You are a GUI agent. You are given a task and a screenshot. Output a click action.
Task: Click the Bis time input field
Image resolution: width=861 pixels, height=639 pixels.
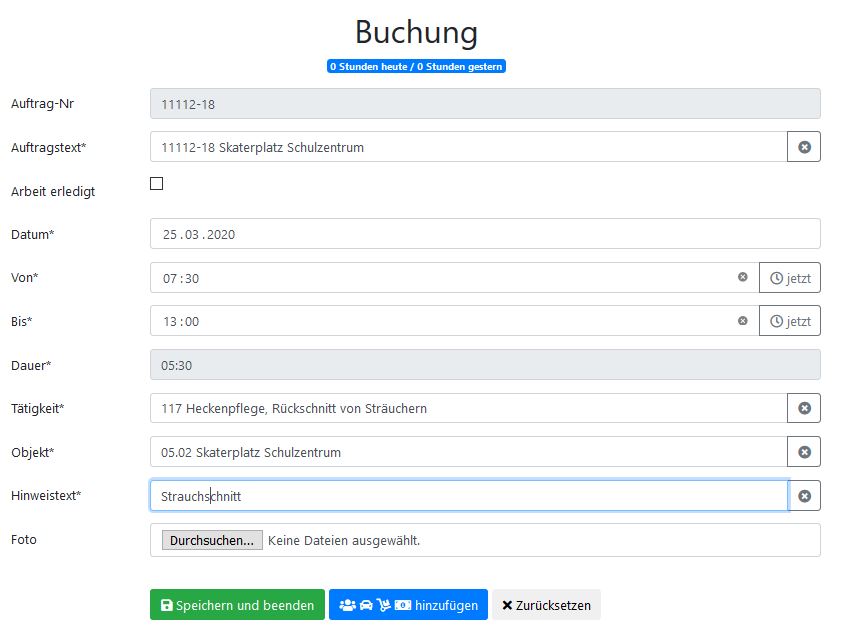pos(440,321)
